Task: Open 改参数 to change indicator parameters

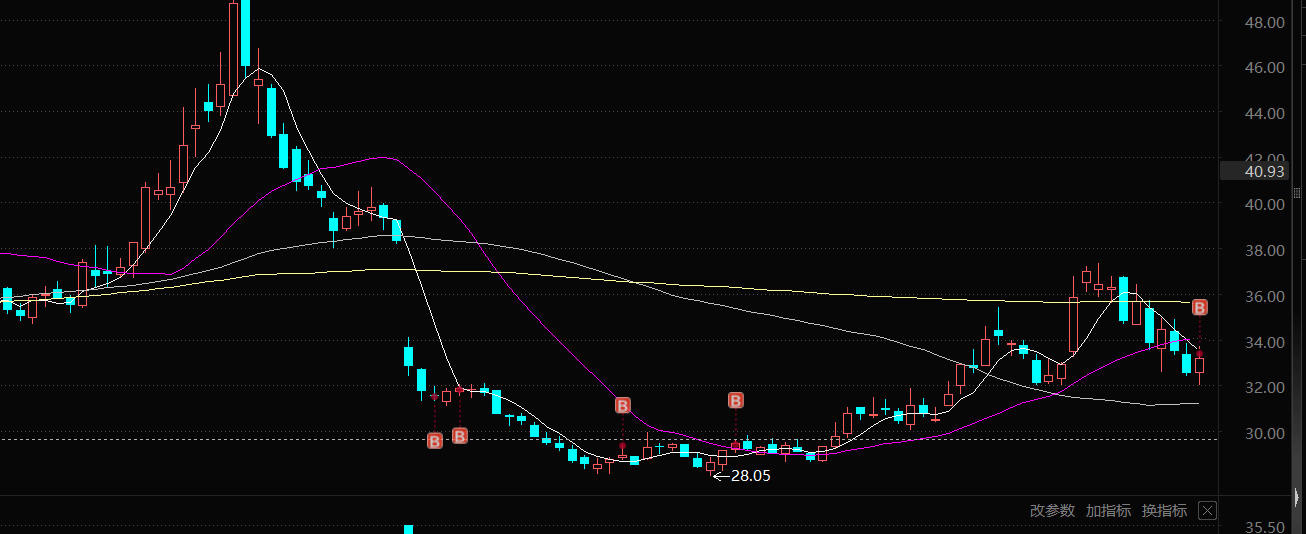Action: click(x=1052, y=511)
